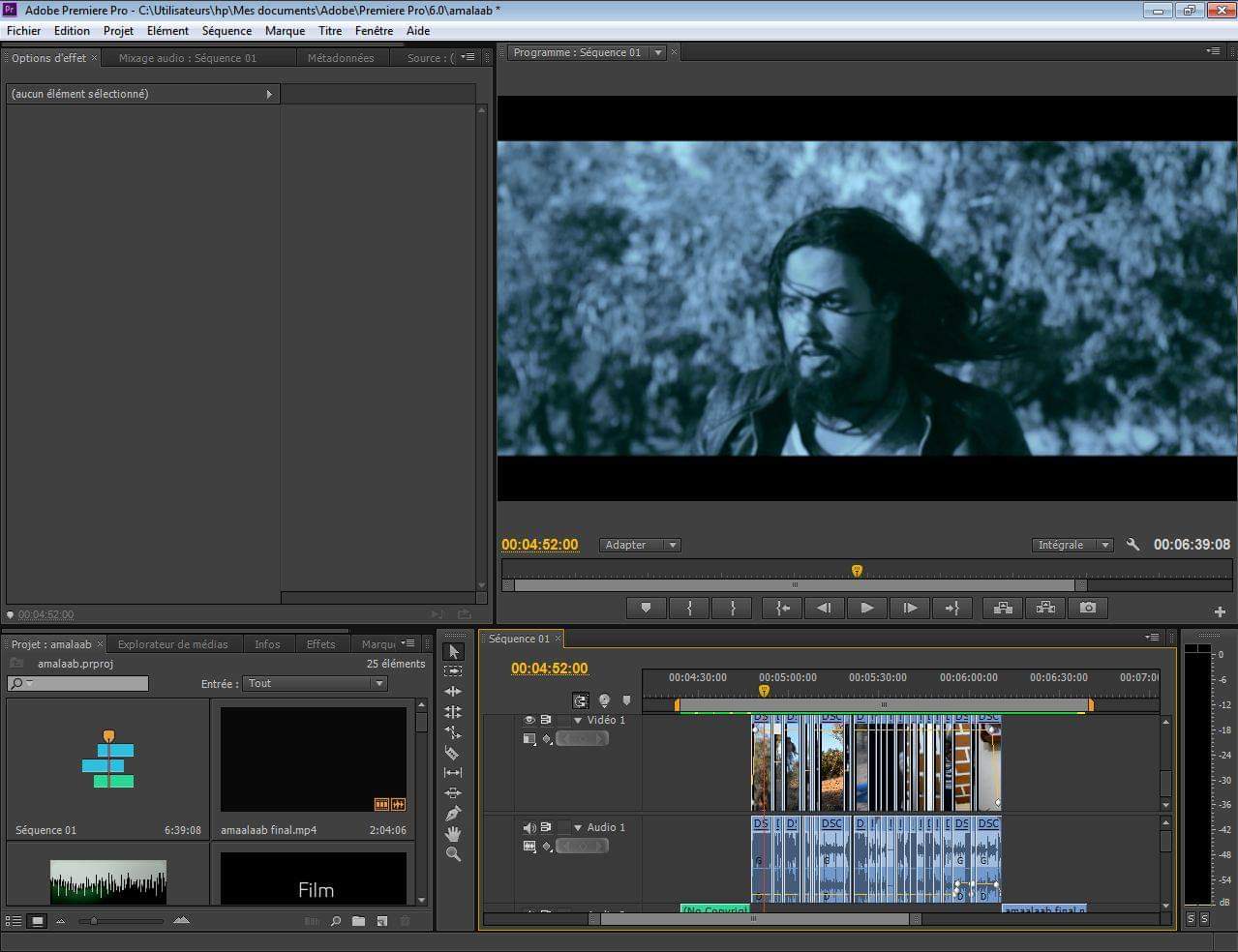Open the Project panel flyout menu
The height and width of the screenshot is (952, 1238).
click(x=409, y=643)
